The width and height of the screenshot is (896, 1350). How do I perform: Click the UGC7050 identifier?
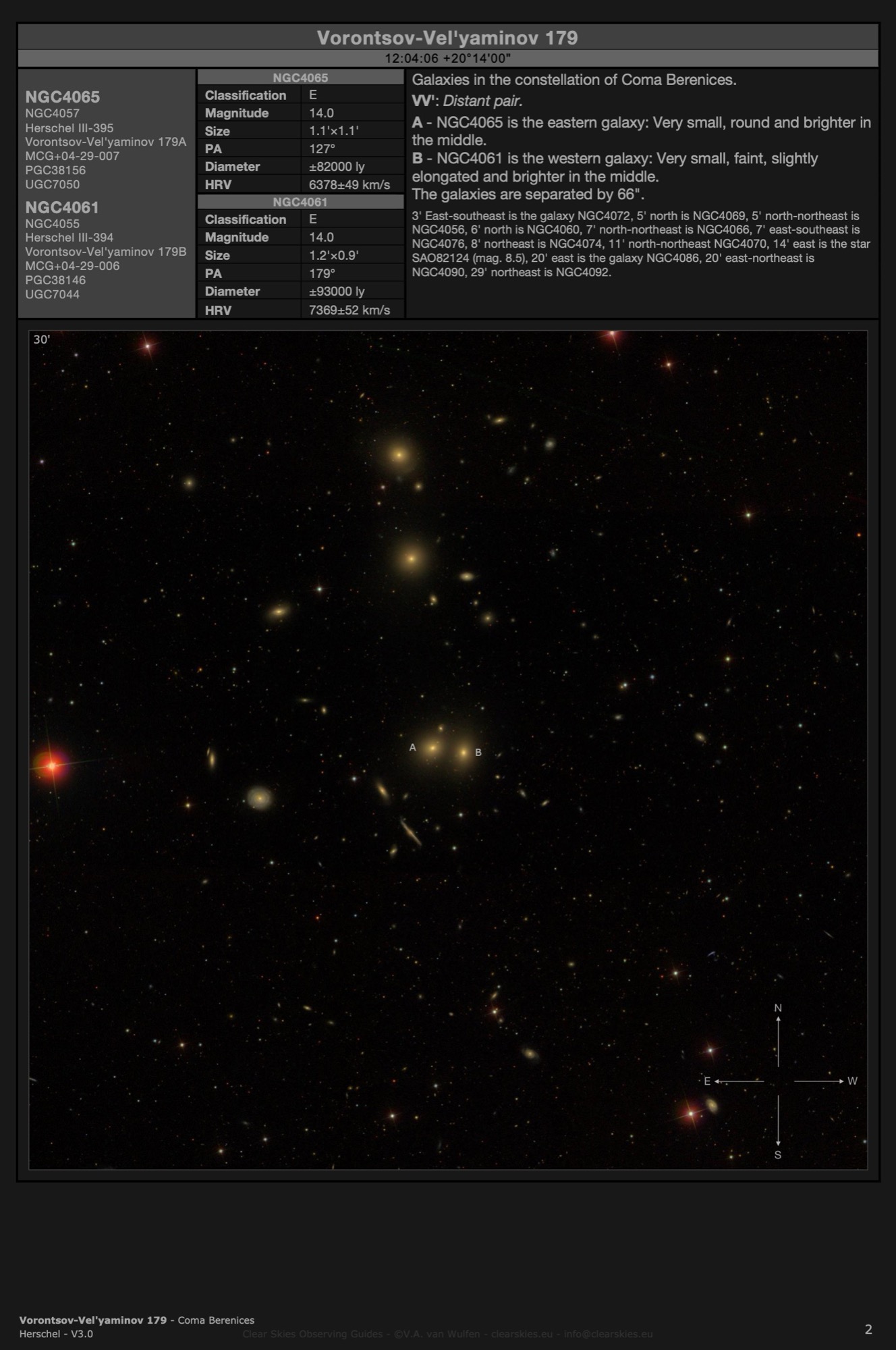52,184
